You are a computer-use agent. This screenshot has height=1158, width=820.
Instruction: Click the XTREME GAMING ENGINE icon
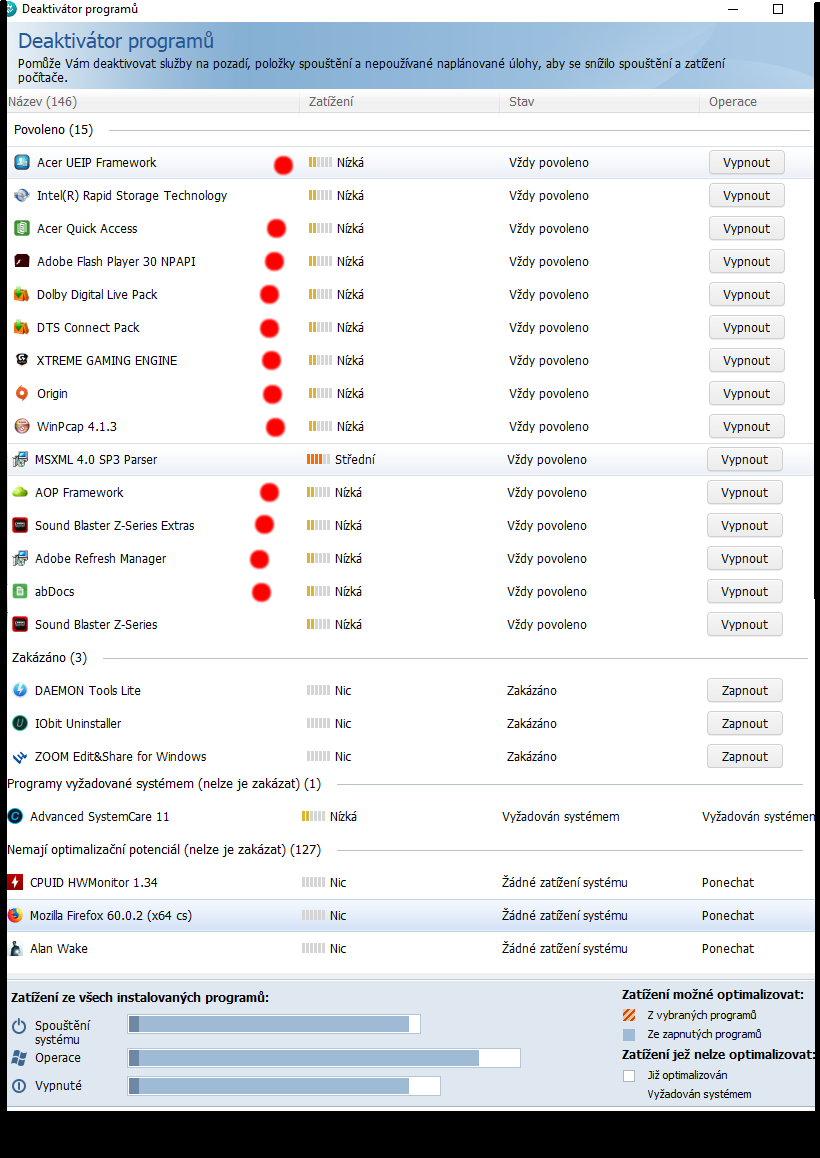pos(22,360)
